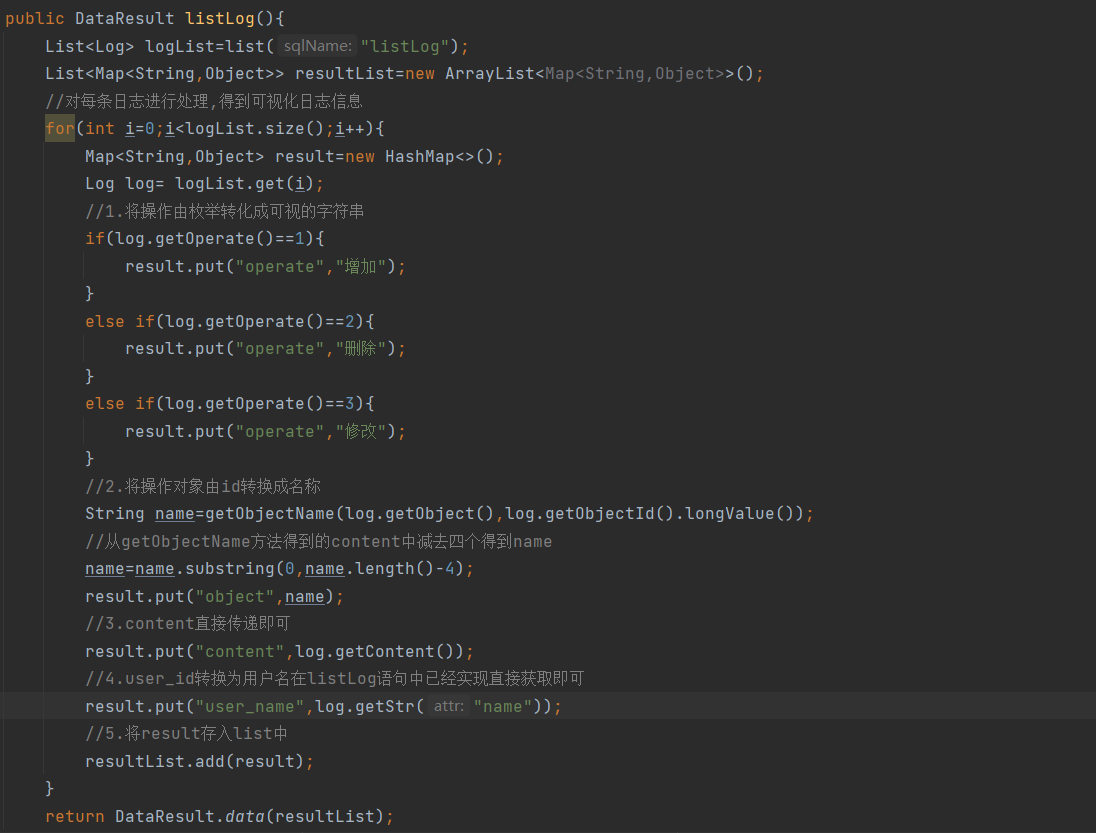The height and width of the screenshot is (833, 1096).
Task: Click ArrayList in the resultList declaration
Action: click(489, 73)
